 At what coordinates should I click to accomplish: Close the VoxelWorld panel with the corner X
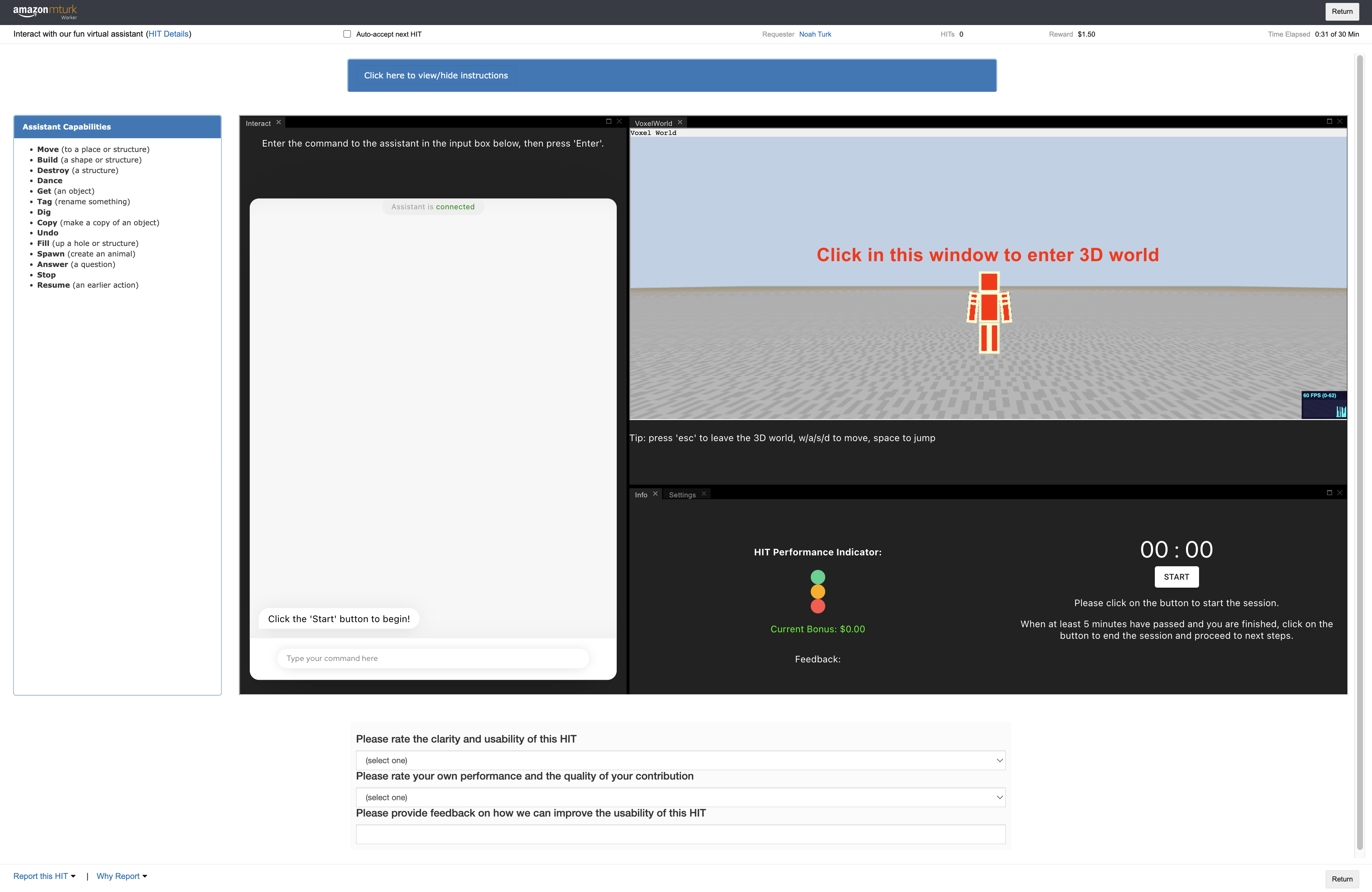[x=1340, y=121]
